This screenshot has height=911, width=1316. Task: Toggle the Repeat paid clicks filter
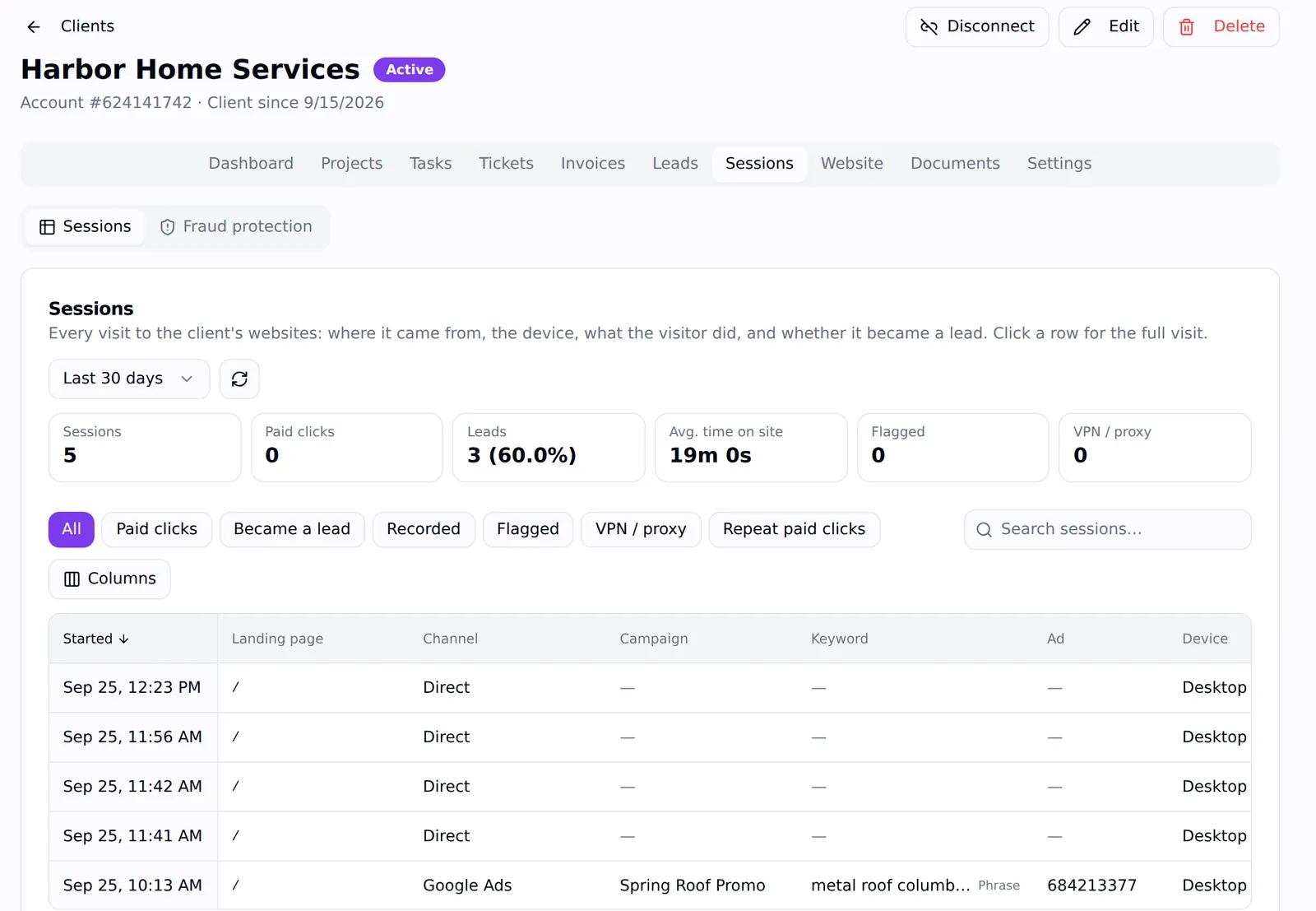[x=795, y=530]
